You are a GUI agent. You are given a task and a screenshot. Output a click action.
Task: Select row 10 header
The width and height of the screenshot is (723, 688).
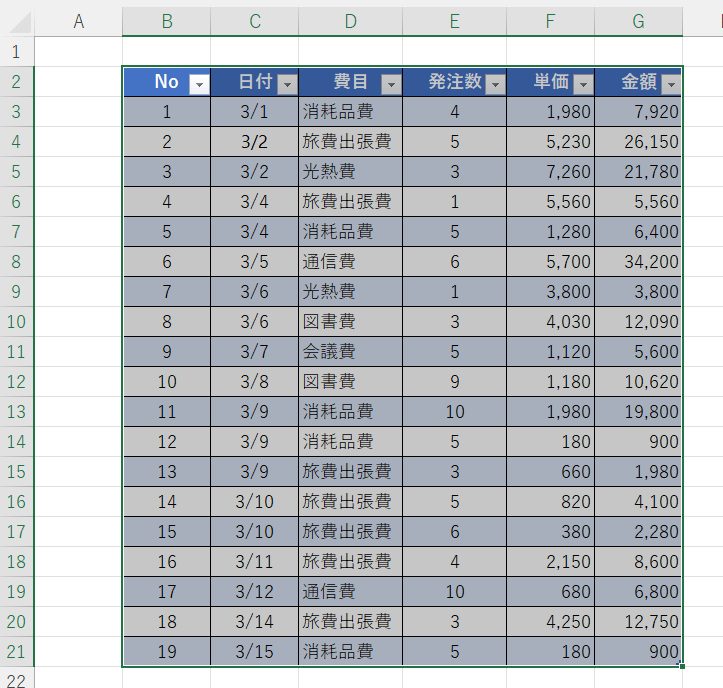pos(16,322)
